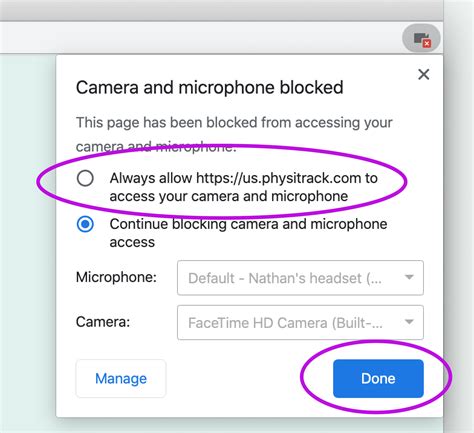Click the arrow on FaceTime HD Camera dropdown

point(409,322)
